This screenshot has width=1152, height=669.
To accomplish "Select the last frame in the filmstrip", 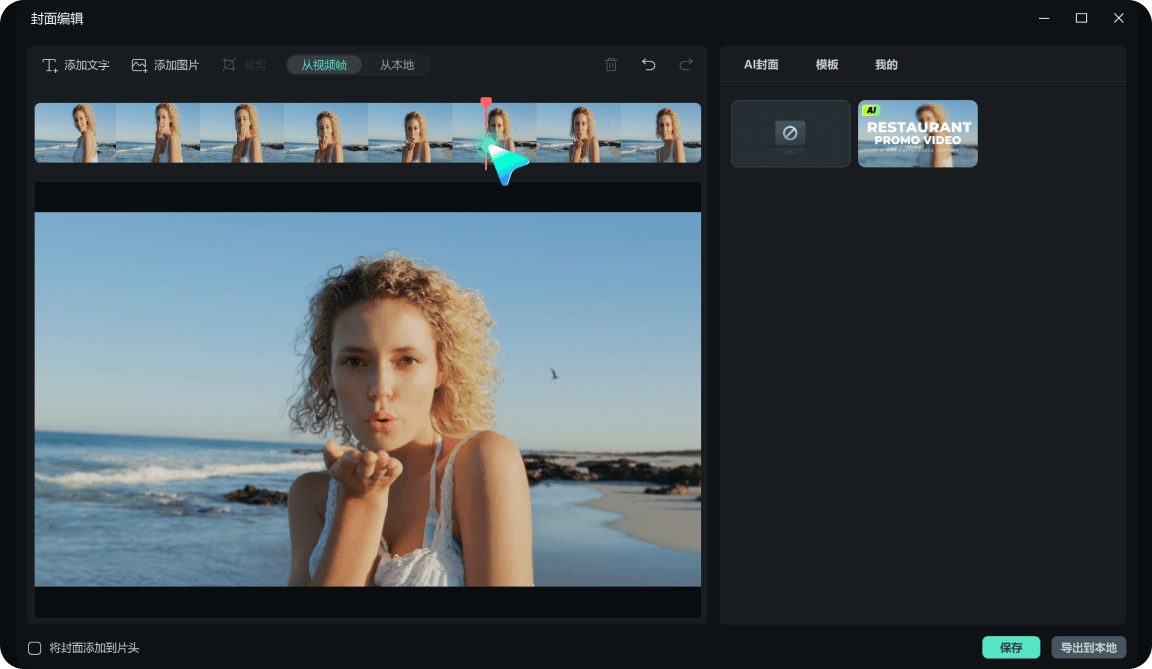I will point(660,133).
